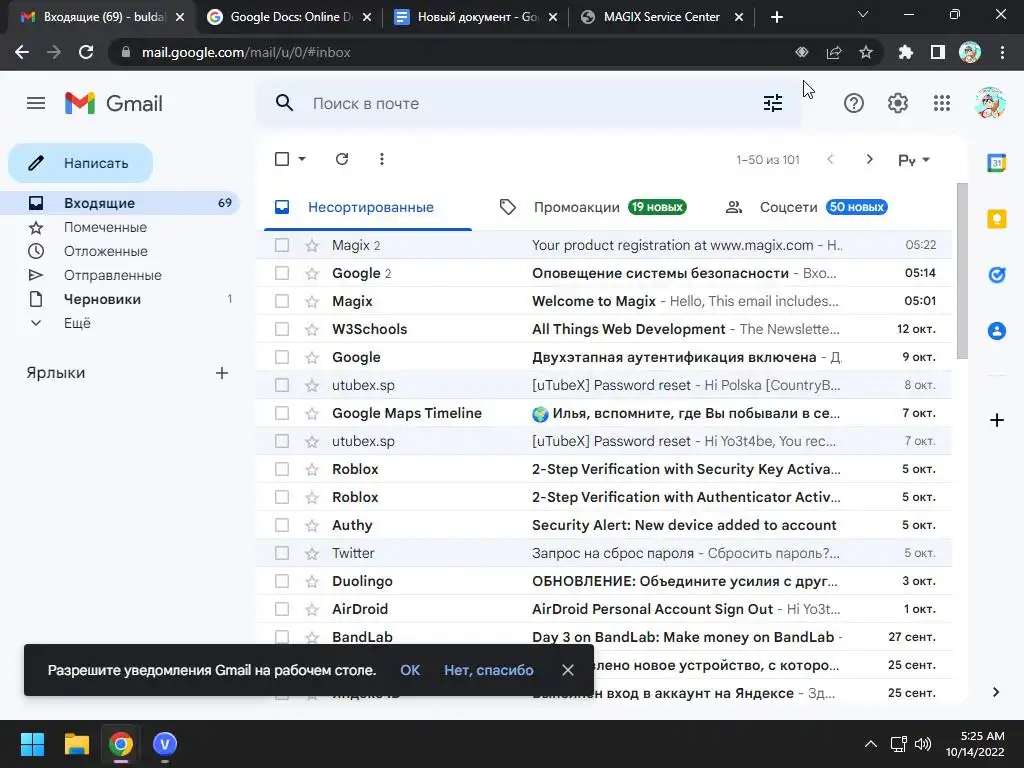
Task: Decline notifications with Нет, спасибо
Action: pos(488,670)
